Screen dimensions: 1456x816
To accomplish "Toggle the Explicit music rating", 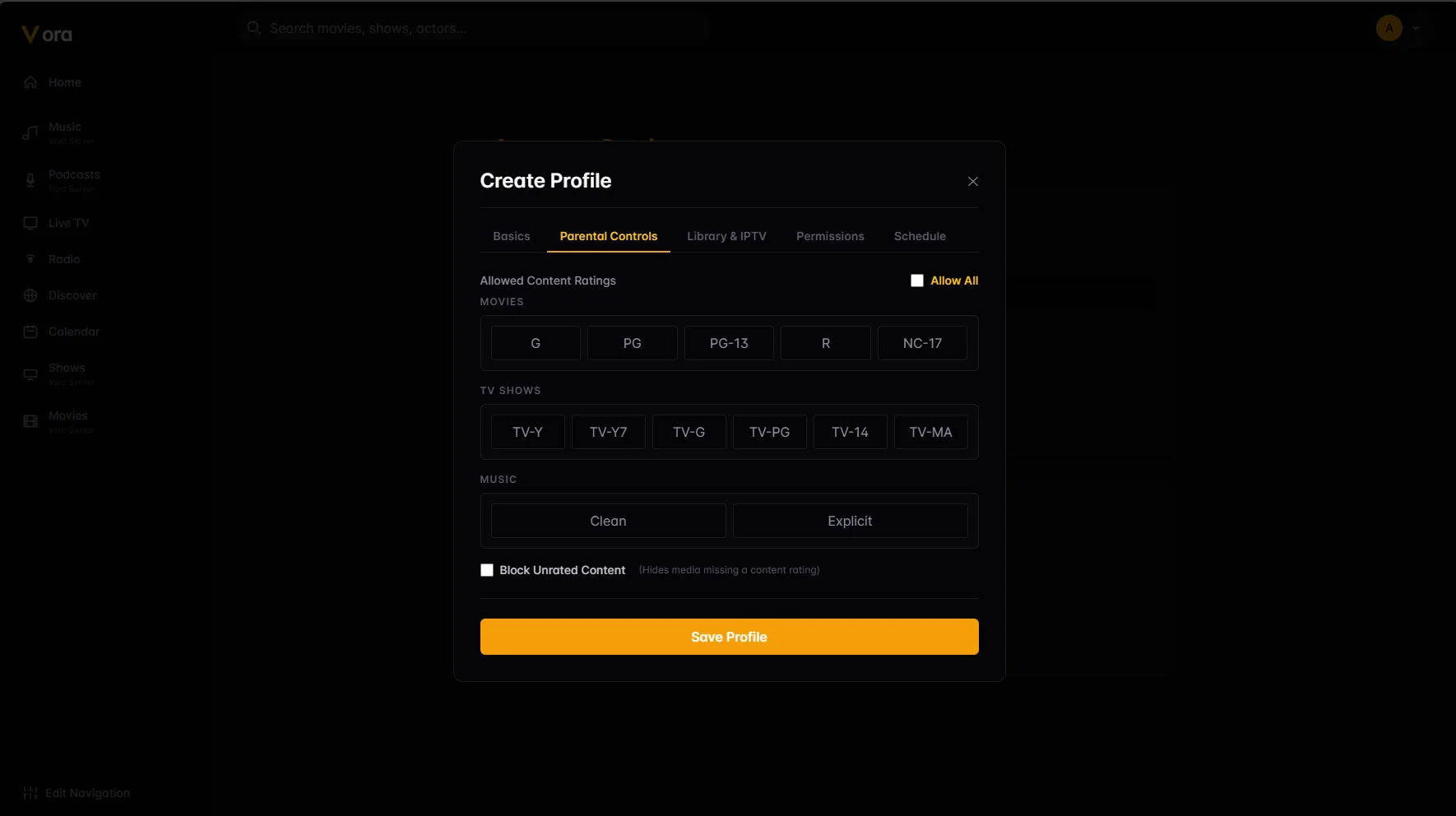I will pyautogui.click(x=850, y=521).
